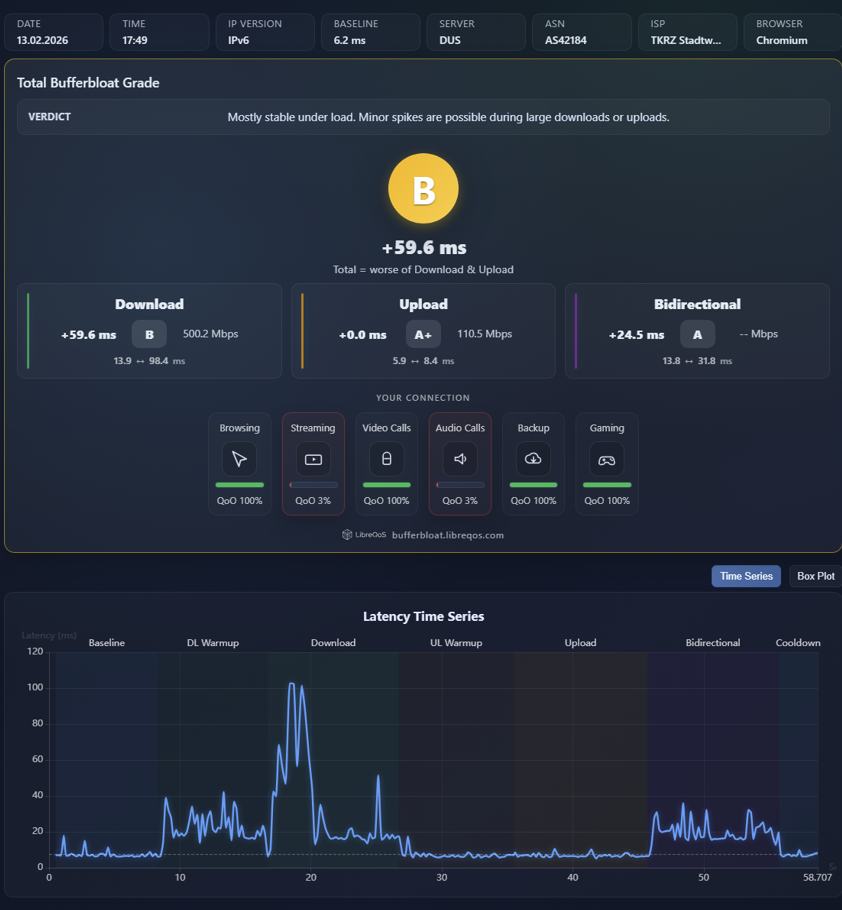This screenshot has height=910, width=842.
Task: Click the Streaming QoO 3% progress bar
Action: 313,485
